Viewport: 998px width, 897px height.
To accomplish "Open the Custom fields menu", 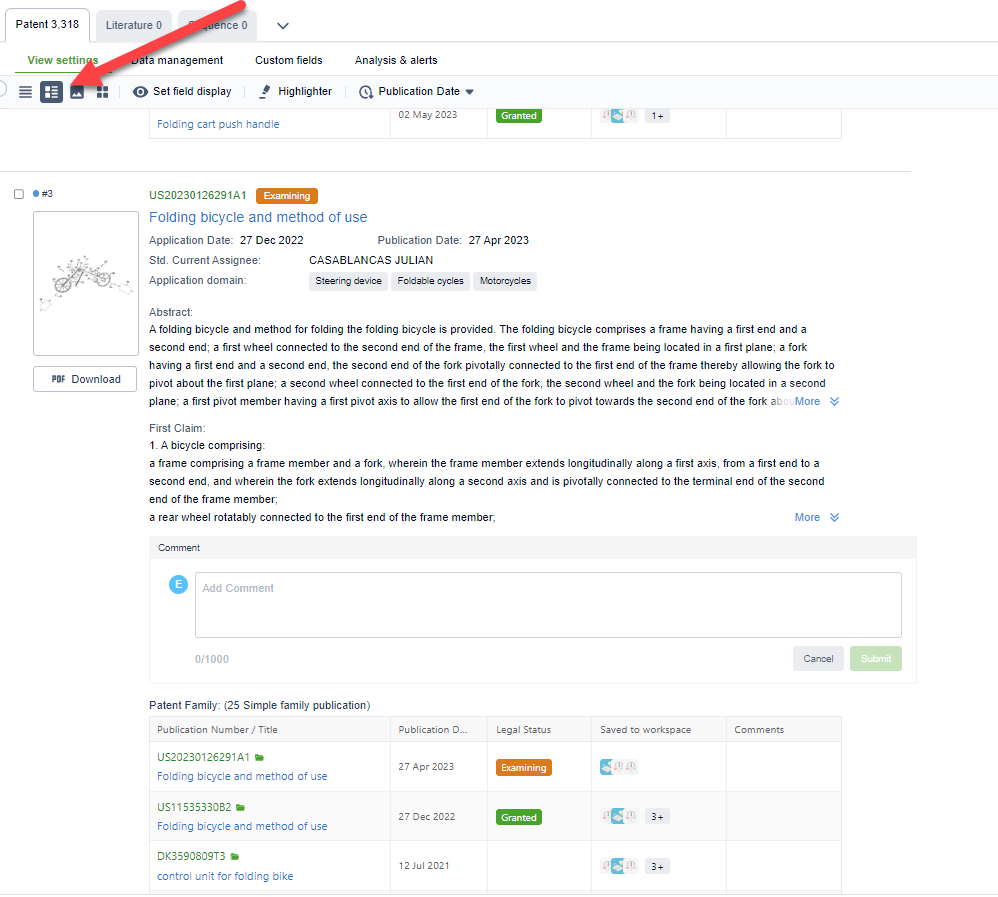I will point(288,61).
